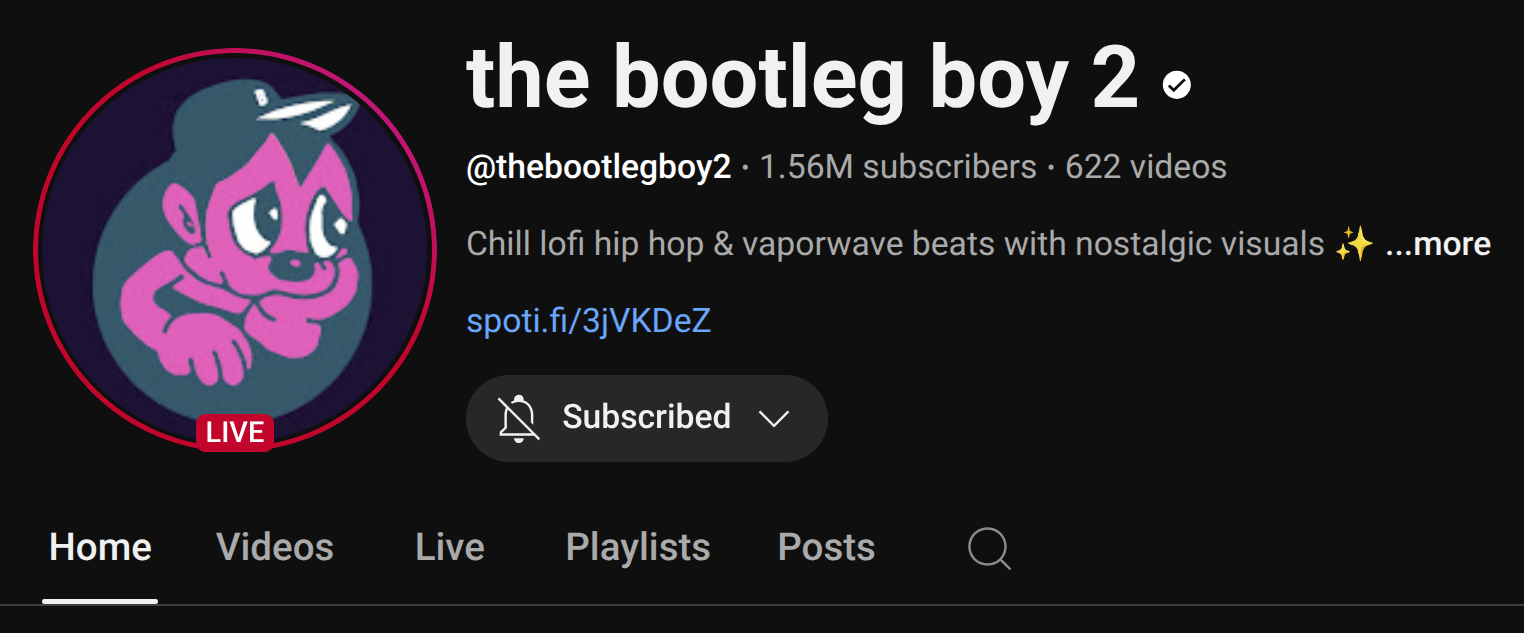1524x633 pixels.
Task: Go to the Playlists tab
Action: [638, 547]
